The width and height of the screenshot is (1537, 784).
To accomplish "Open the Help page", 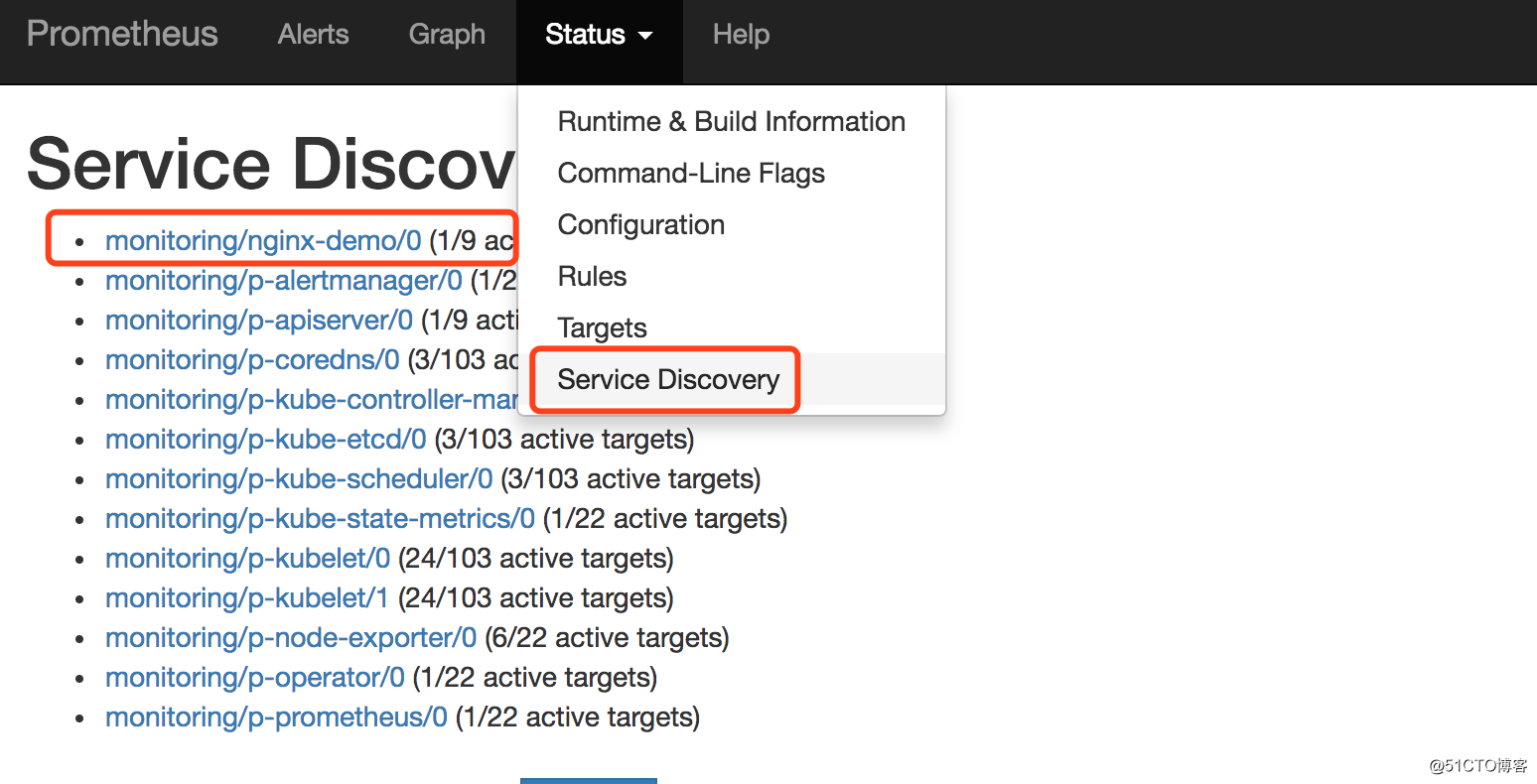I will [741, 35].
